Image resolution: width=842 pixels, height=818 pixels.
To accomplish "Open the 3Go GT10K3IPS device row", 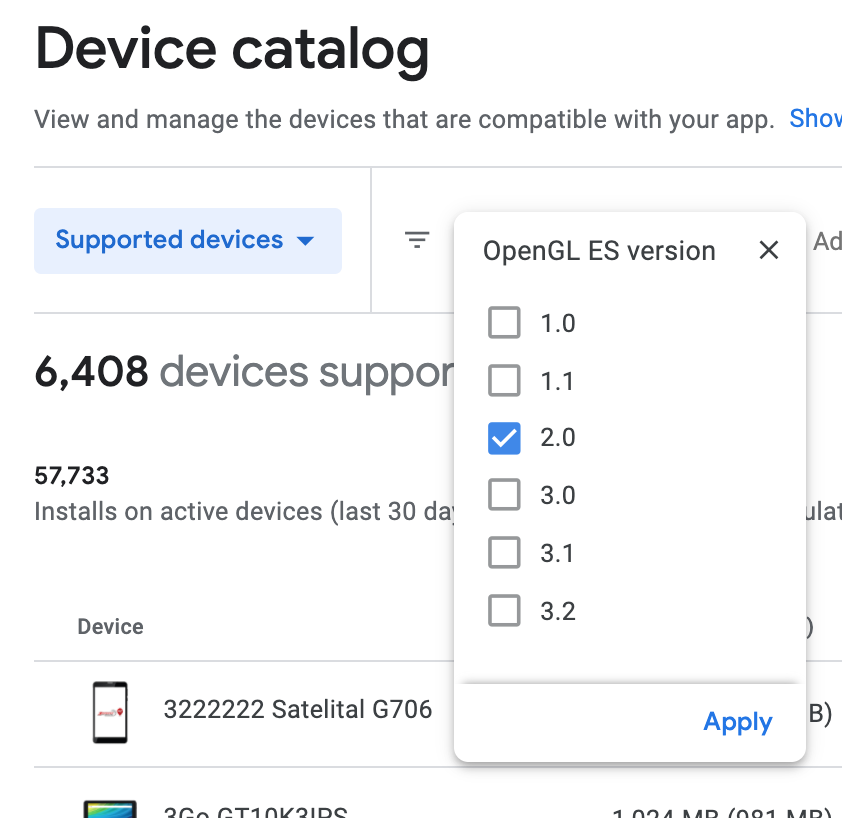I will click(x=254, y=810).
